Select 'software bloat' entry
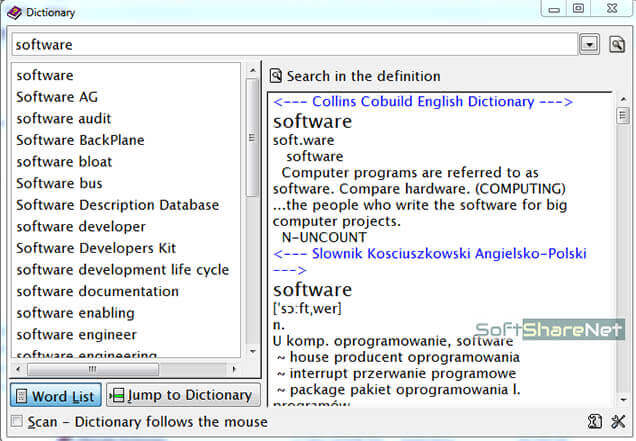The height and width of the screenshot is (441, 636). pos(64,161)
